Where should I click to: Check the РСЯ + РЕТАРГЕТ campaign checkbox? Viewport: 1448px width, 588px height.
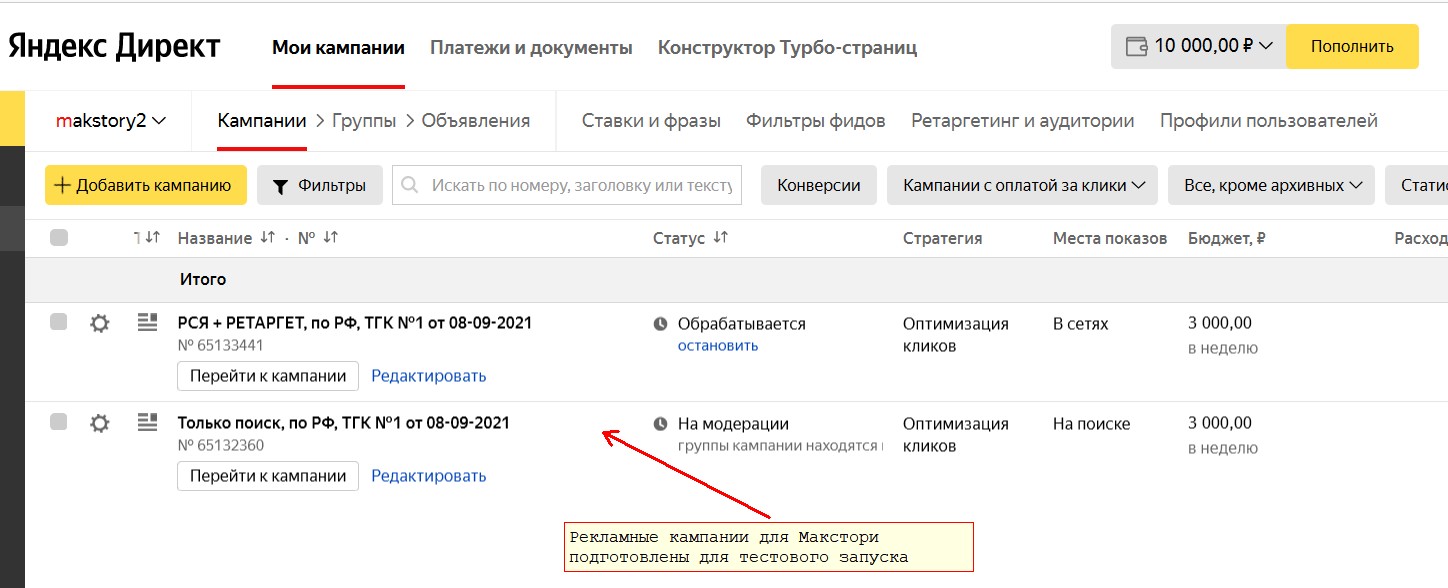59,322
